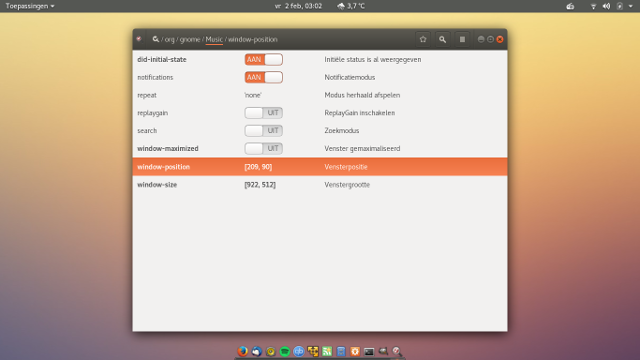Click description 'Modus herhaald afspelen'
The height and width of the screenshot is (360, 640).
point(362,95)
